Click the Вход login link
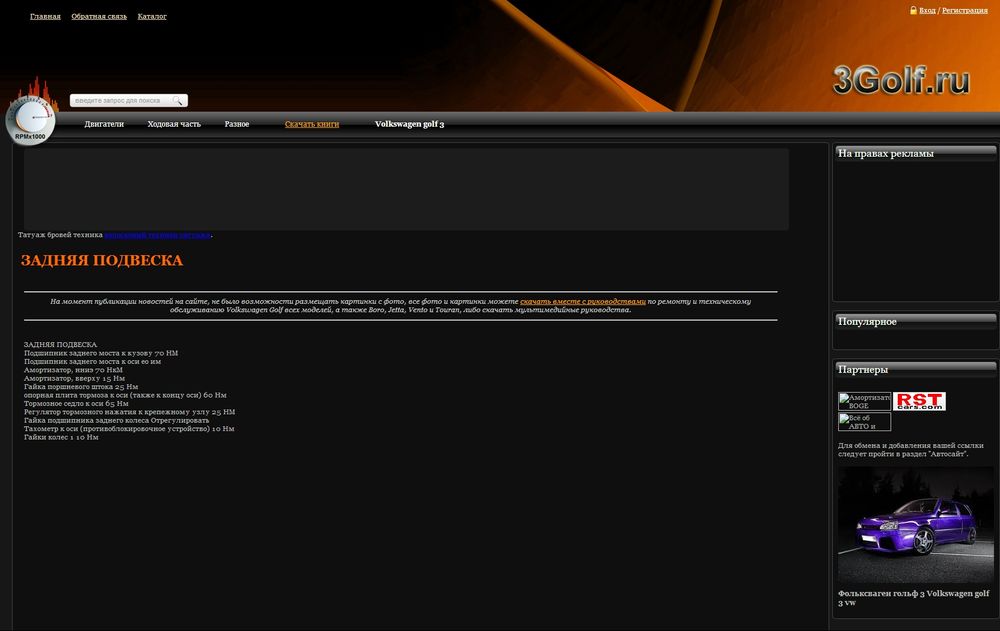 [x=927, y=10]
